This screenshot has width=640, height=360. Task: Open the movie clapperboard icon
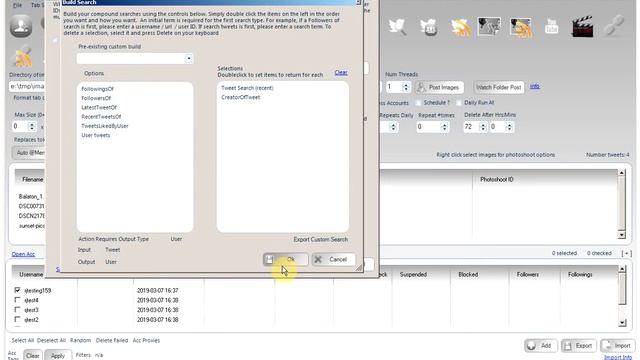click(x=582, y=27)
